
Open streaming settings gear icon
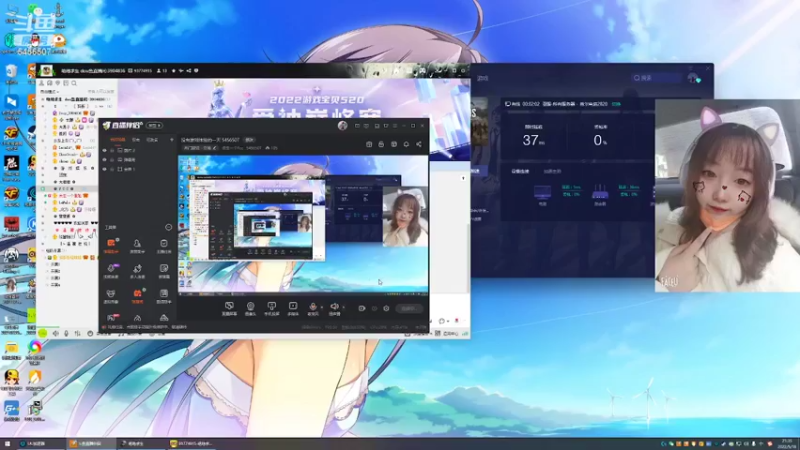(386, 308)
